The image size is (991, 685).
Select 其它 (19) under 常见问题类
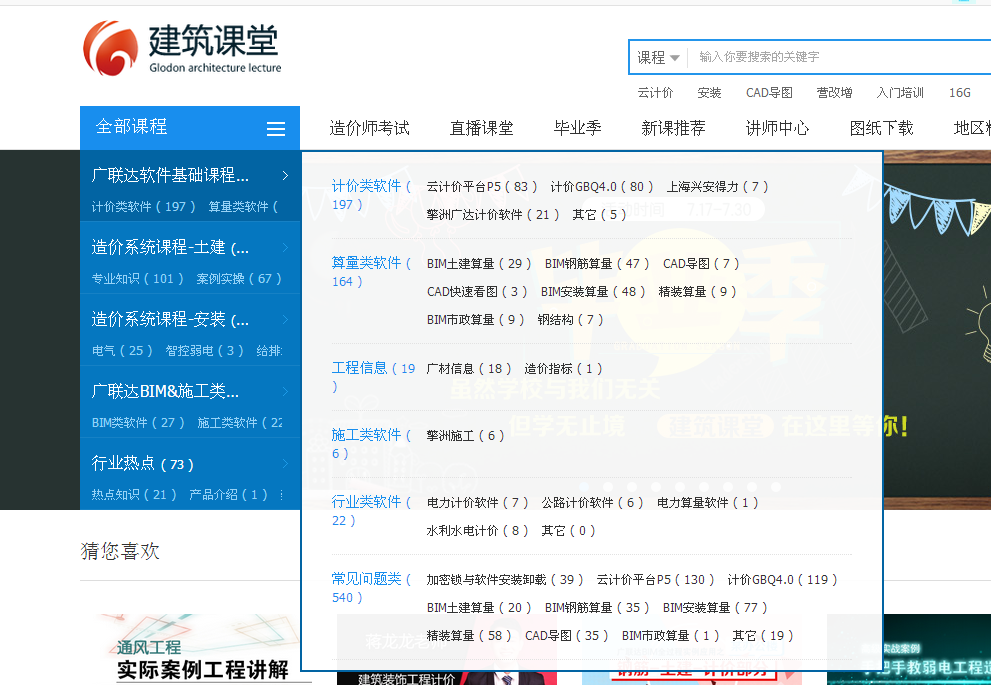click(x=763, y=636)
